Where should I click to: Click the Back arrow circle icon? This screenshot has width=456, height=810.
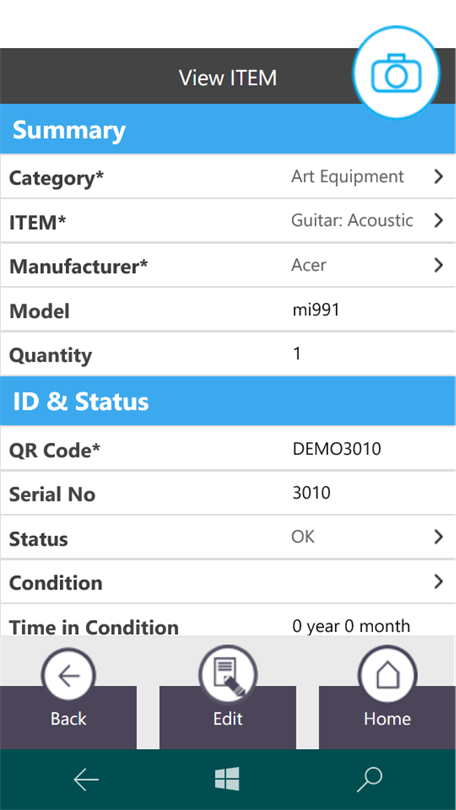tap(68, 676)
